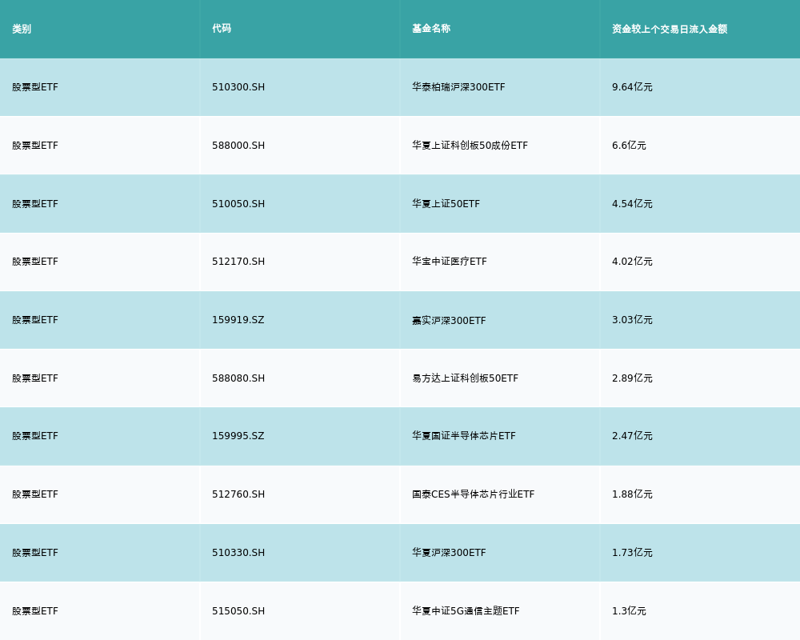Click the 代码 column header
The height and width of the screenshot is (640, 800).
221,29
